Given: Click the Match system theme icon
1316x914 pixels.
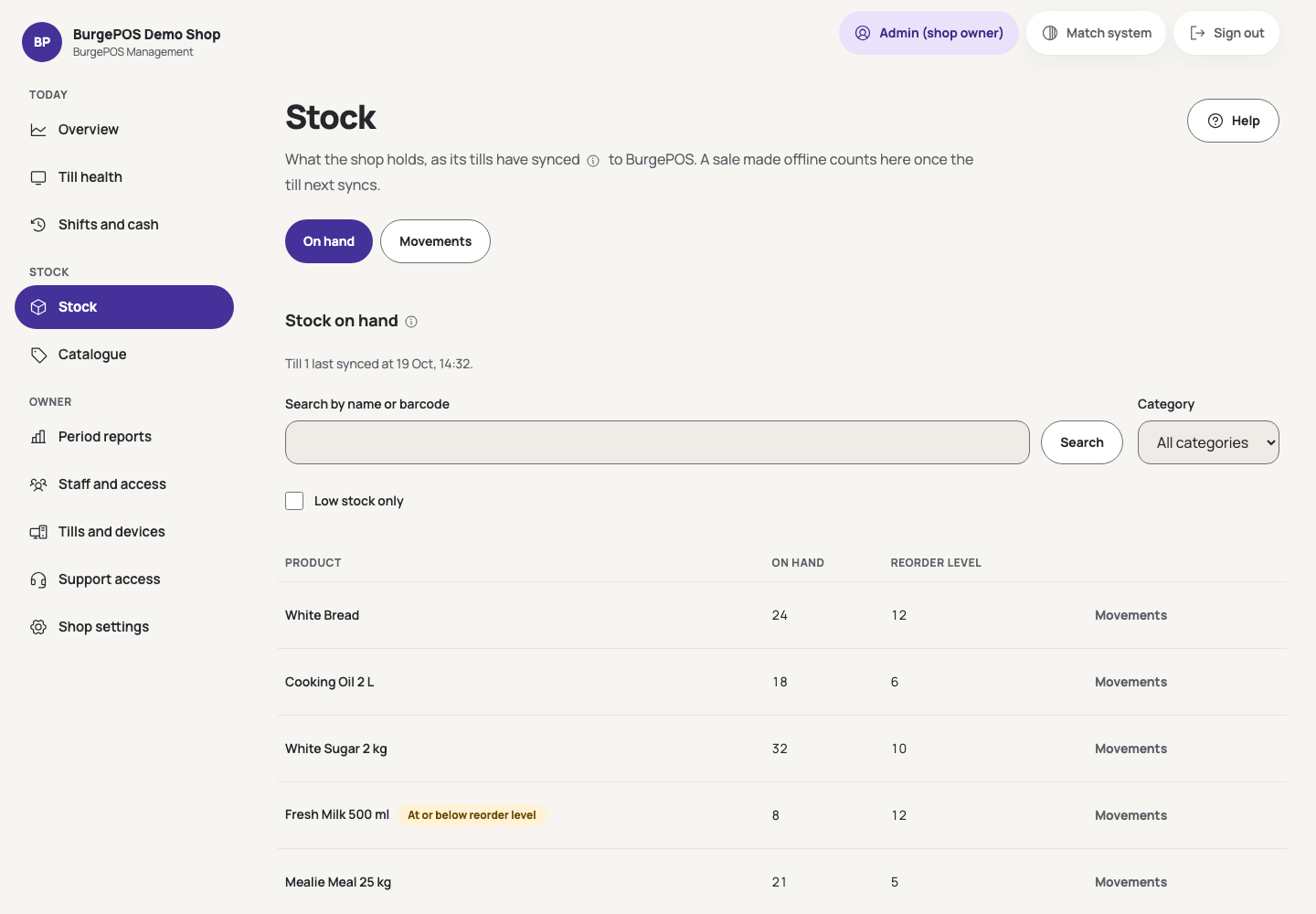Looking at the screenshot, I should coord(1050,33).
